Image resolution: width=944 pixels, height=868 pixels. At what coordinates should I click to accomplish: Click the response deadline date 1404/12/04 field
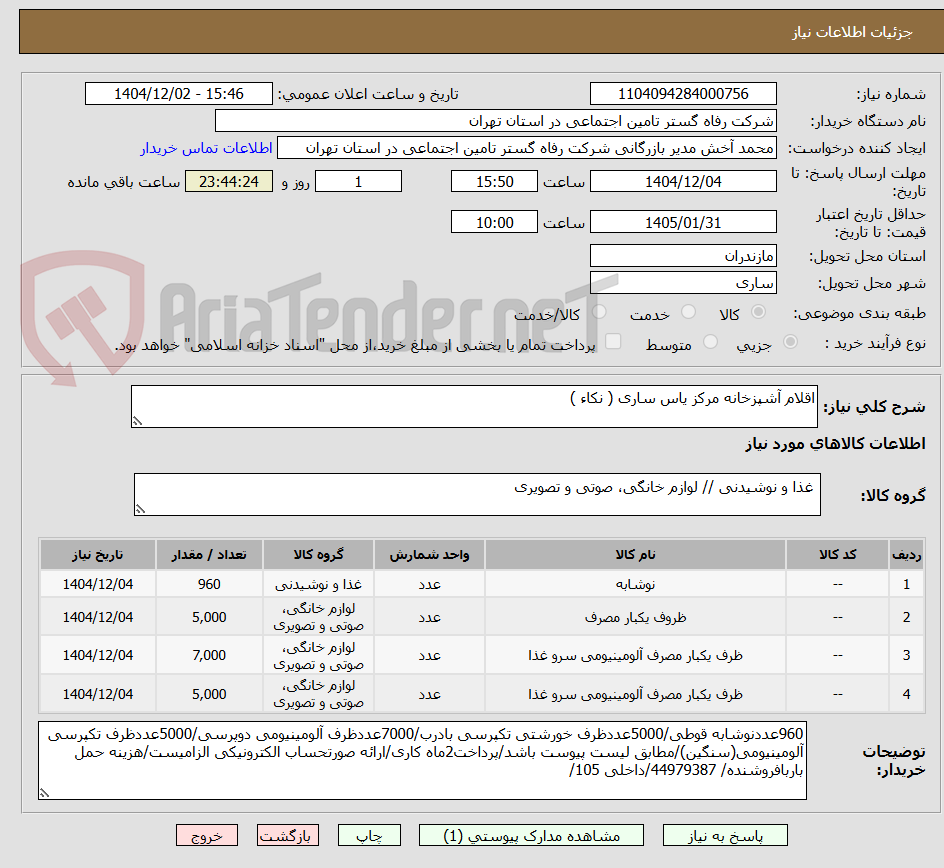click(683, 181)
